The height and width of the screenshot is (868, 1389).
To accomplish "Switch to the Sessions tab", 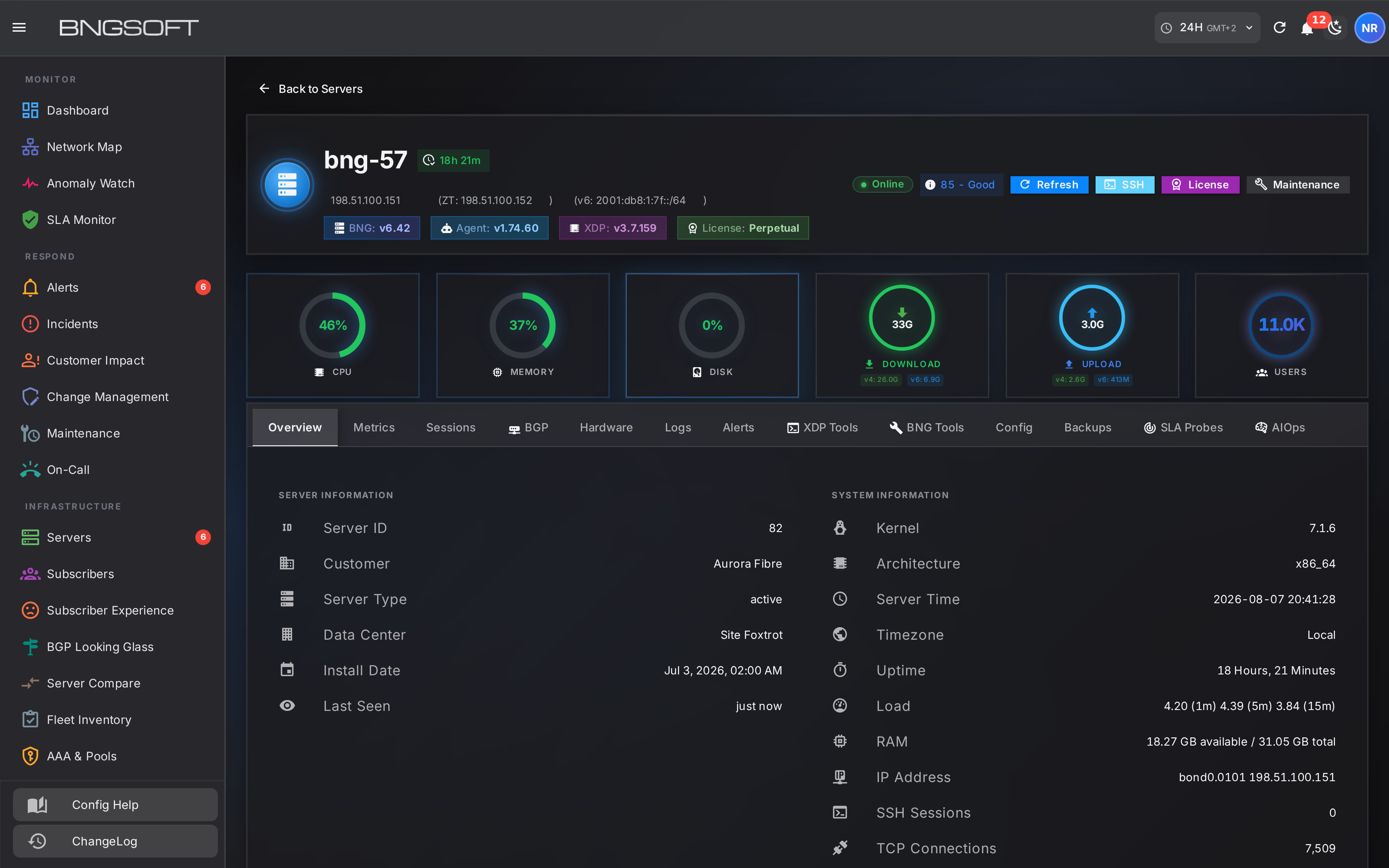I will pos(451,427).
